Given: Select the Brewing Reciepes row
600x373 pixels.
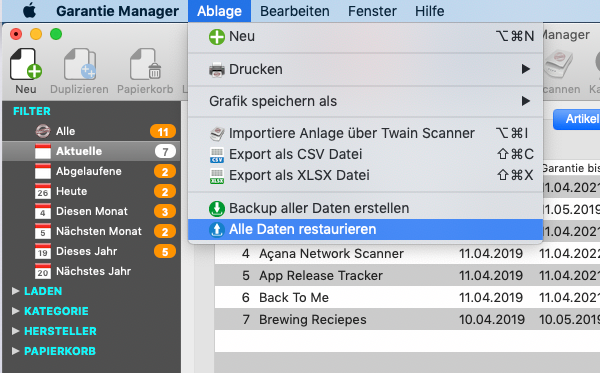Looking at the screenshot, I should coord(407,319).
